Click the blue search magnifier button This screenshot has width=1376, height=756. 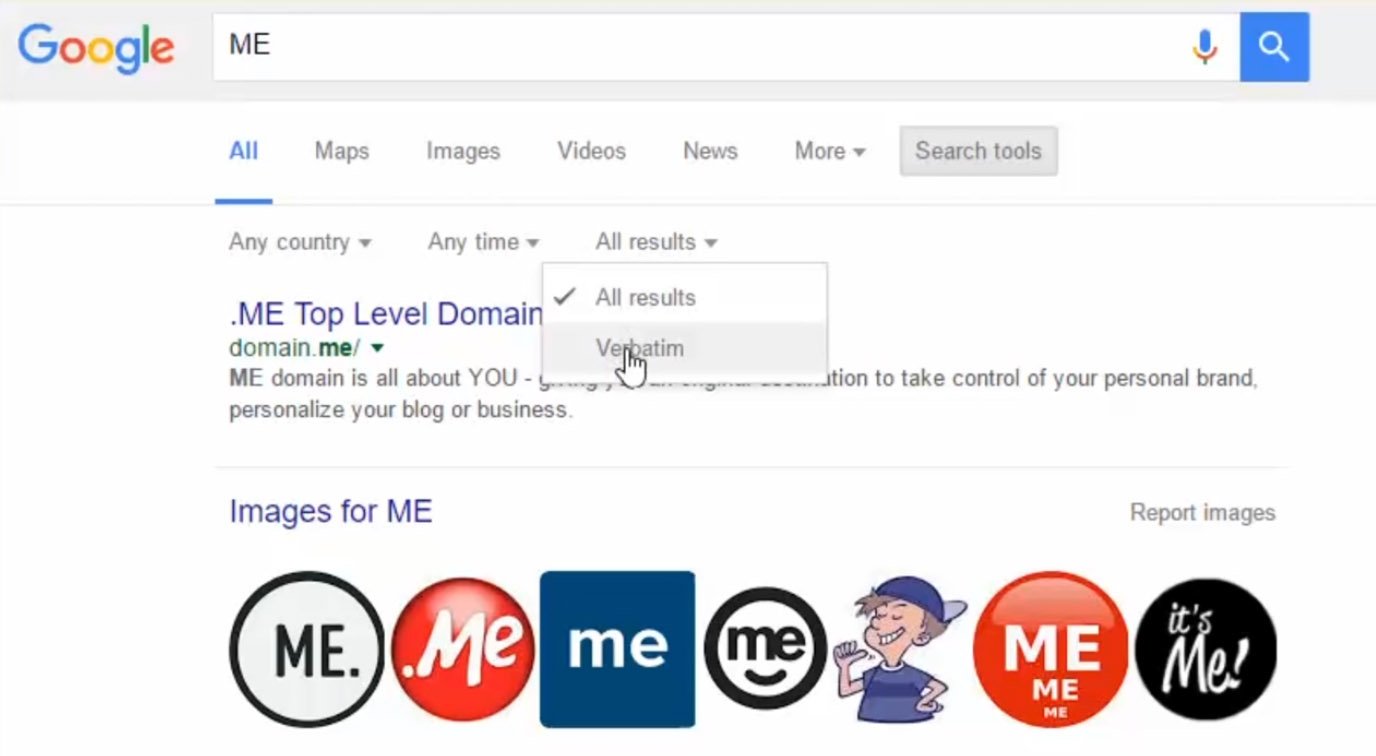(x=1274, y=46)
